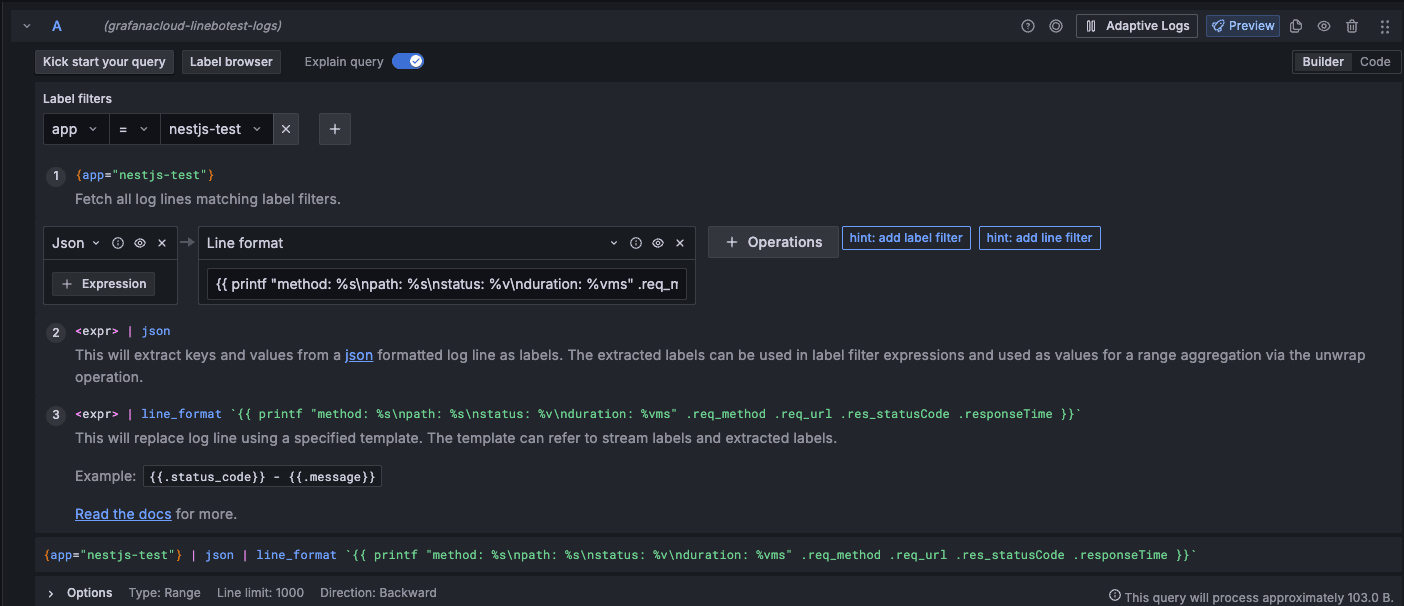Remove the app label filter

pos(286,129)
